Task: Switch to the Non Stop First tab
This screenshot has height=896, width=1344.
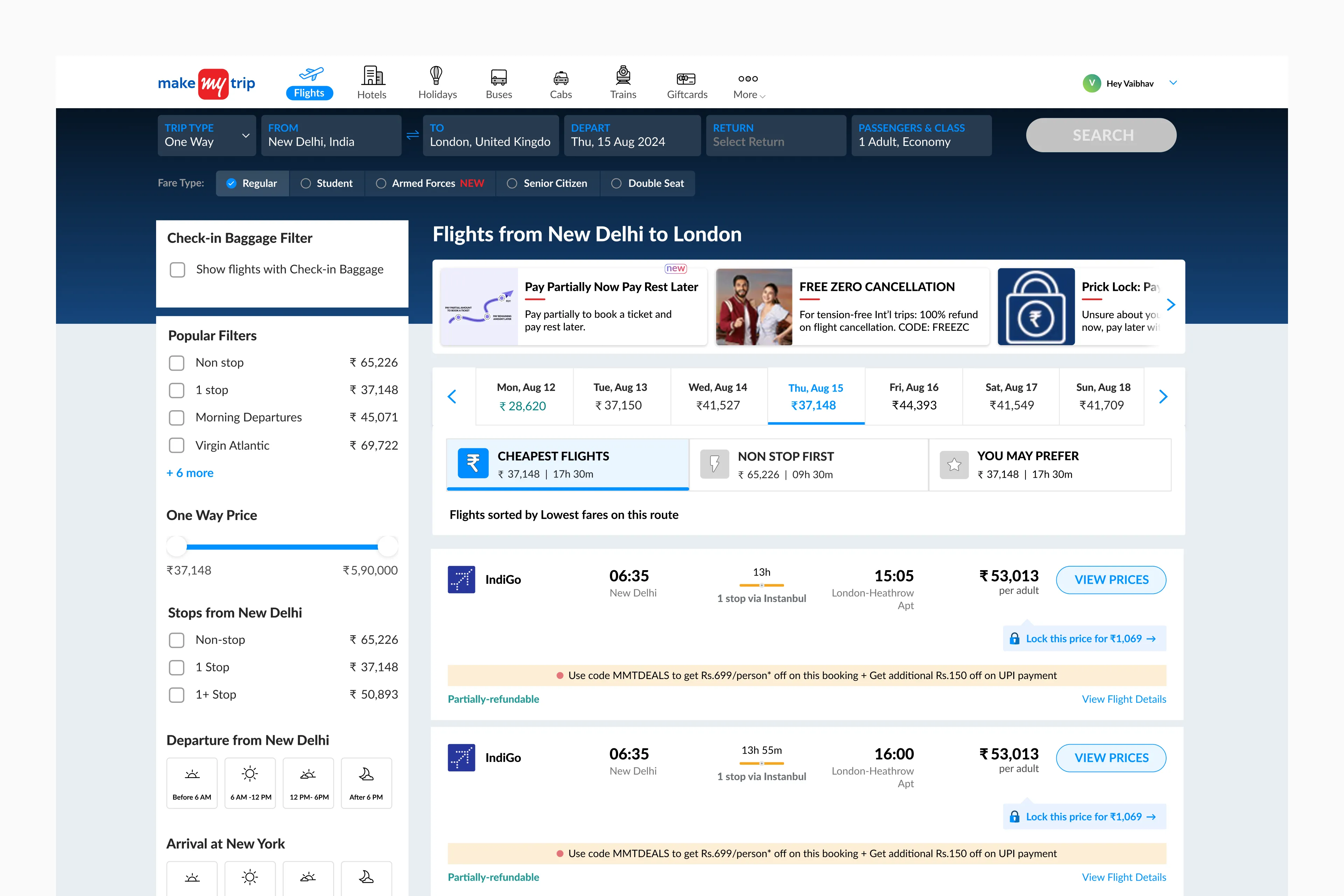Action: tap(808, 464)
